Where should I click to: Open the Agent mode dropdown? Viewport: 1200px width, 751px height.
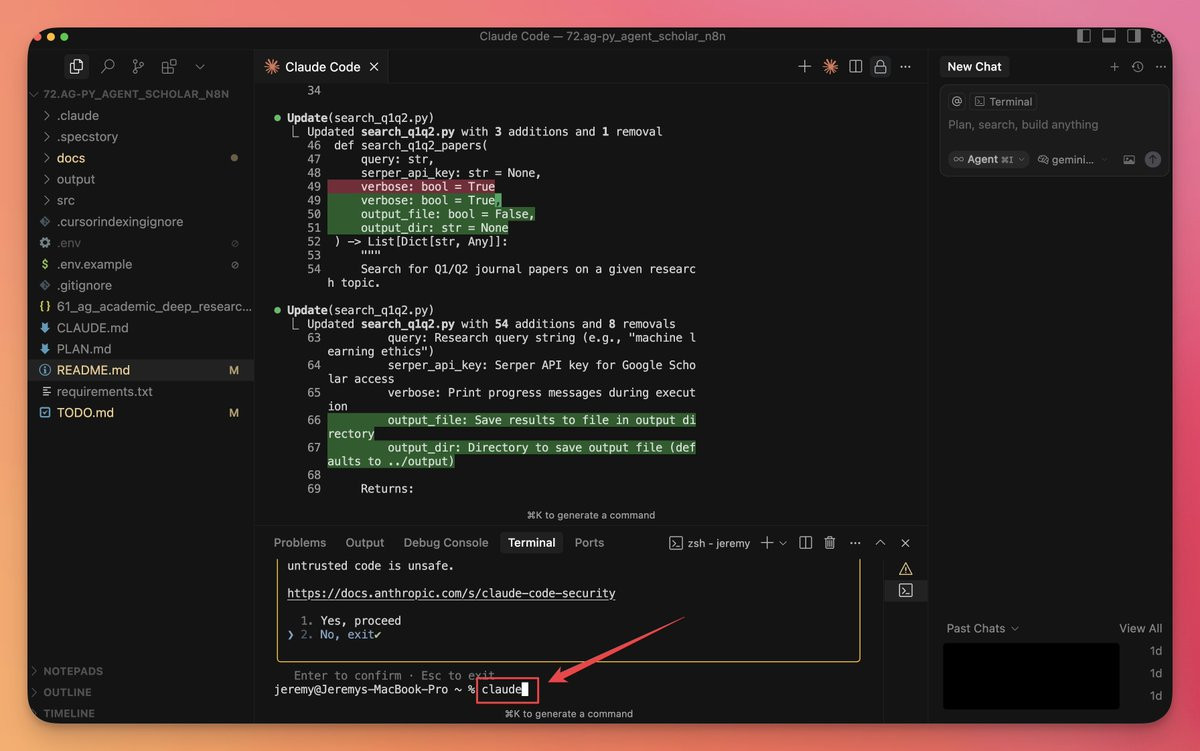coord(989,159)
